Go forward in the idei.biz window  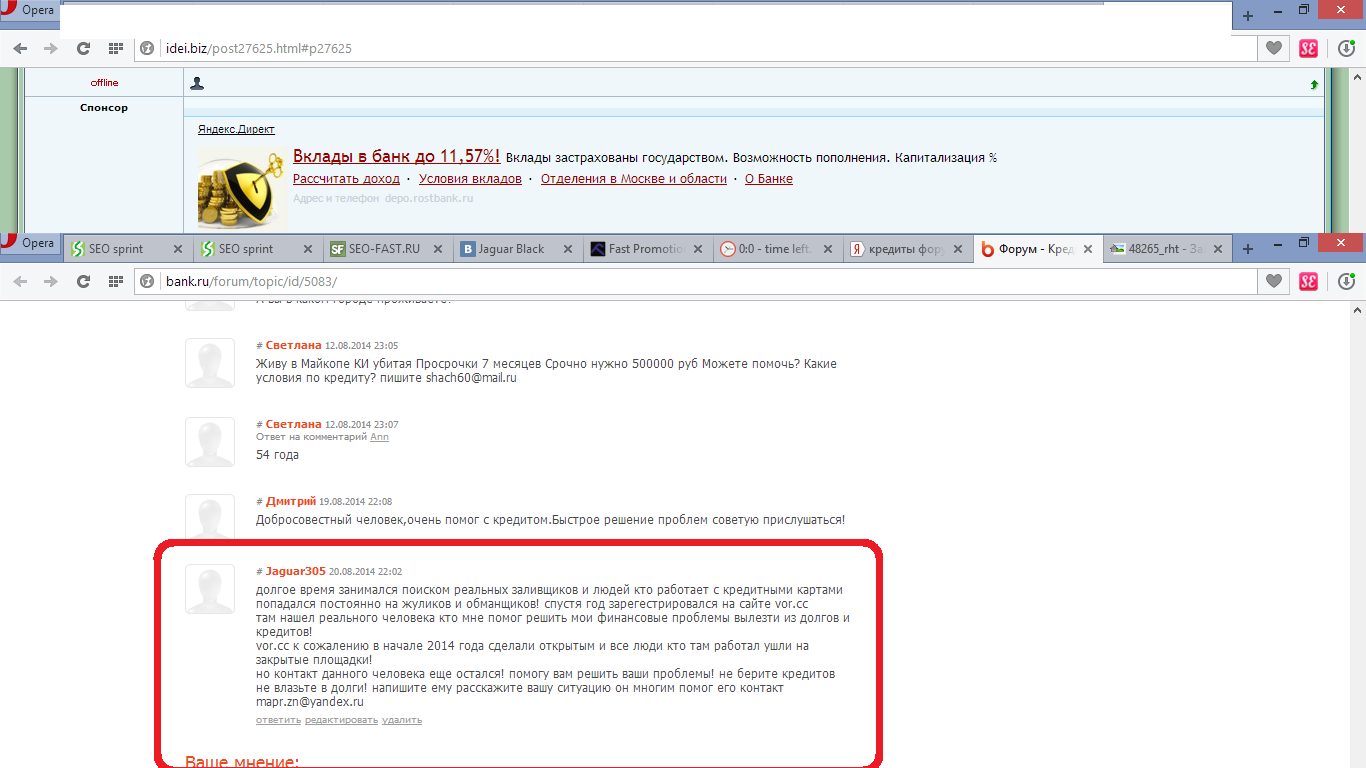tap(51, 48)
